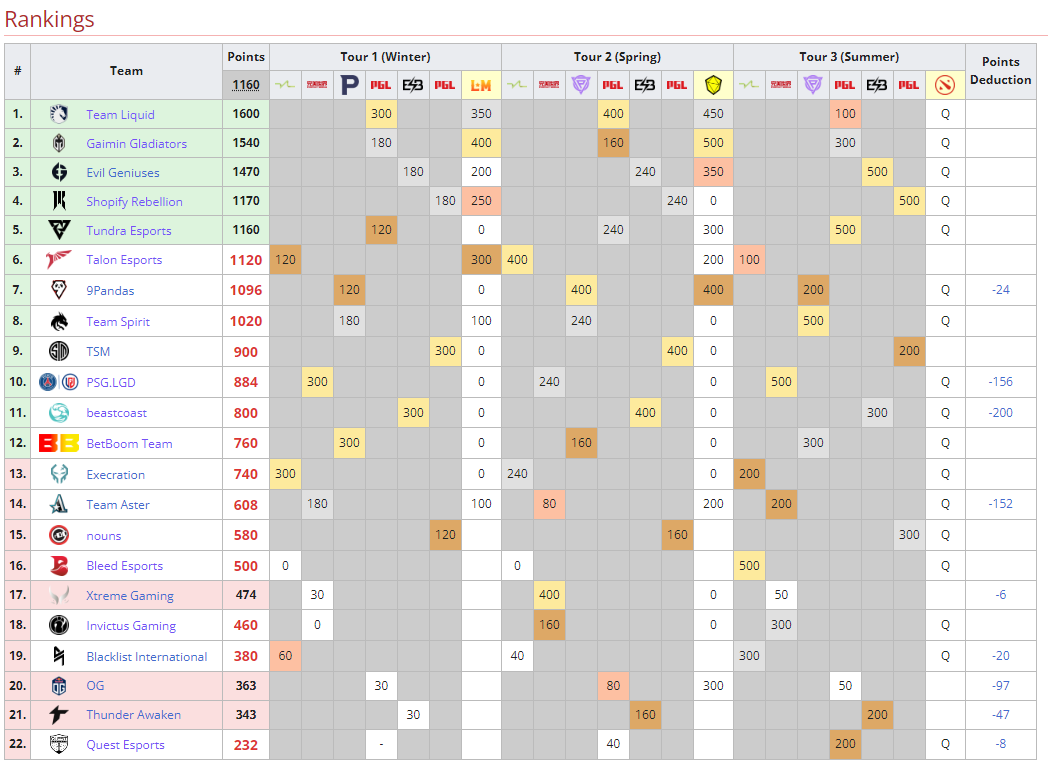Click the Blacklist International logo icon
The width and height of the screenshot is (1048, 760).
click(59, 656)
